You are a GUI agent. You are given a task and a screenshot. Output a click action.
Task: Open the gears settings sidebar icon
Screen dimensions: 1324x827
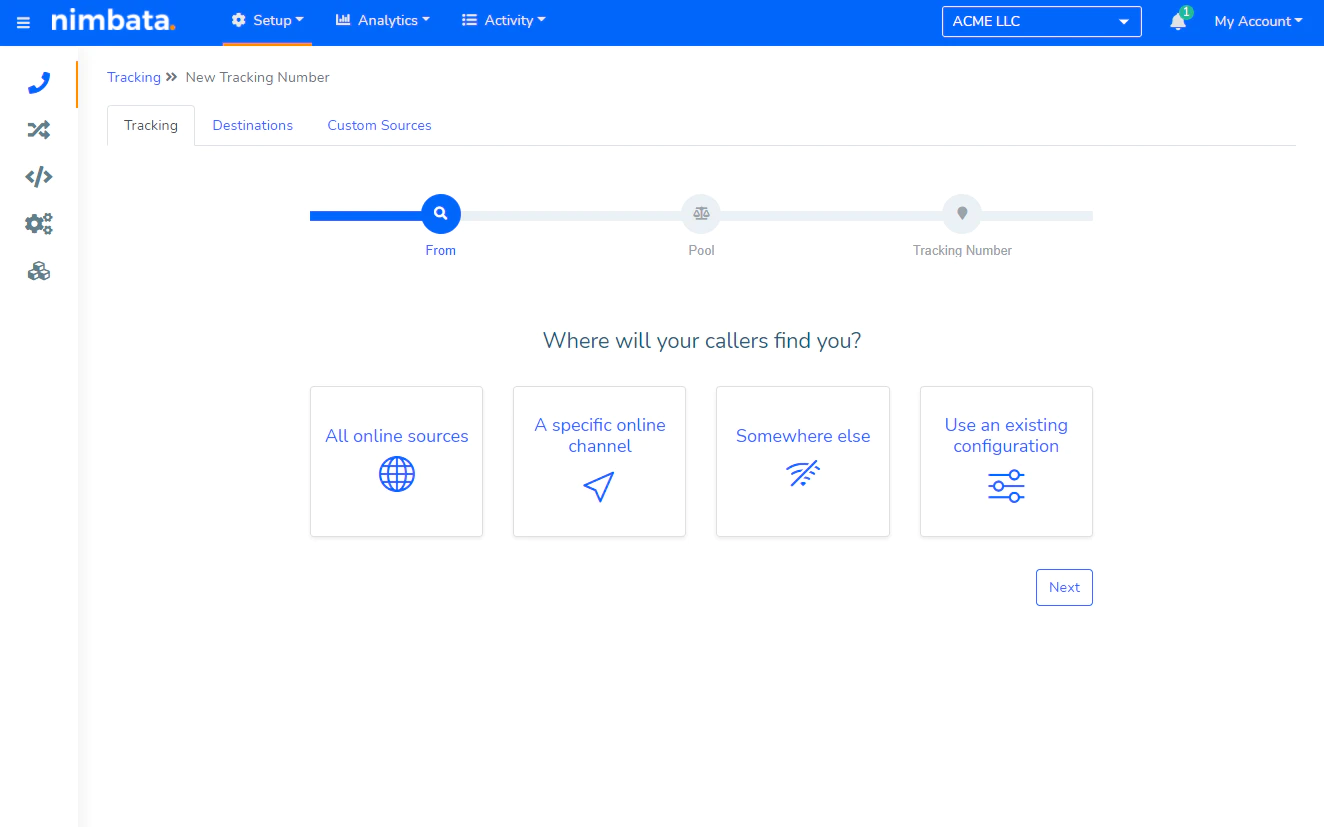pyautogui.click(x=39, y=224)
